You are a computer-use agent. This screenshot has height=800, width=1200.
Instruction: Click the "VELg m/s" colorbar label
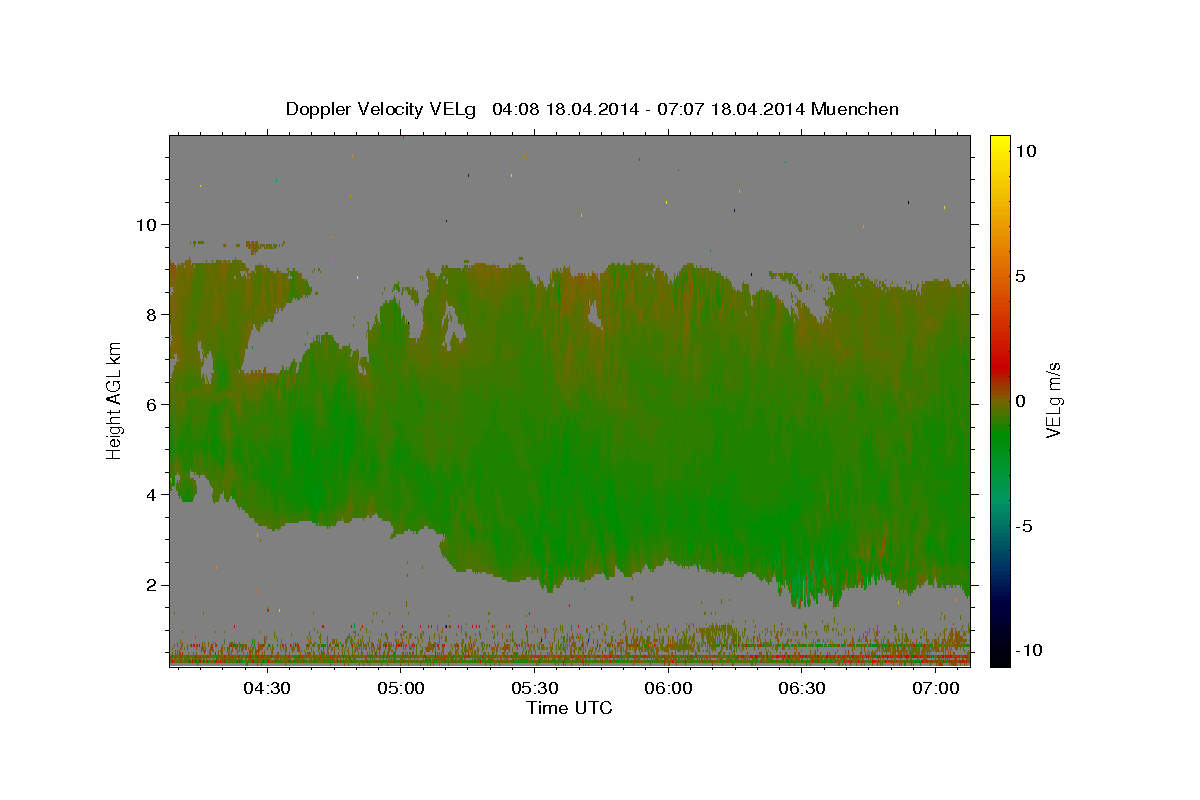1053,401
